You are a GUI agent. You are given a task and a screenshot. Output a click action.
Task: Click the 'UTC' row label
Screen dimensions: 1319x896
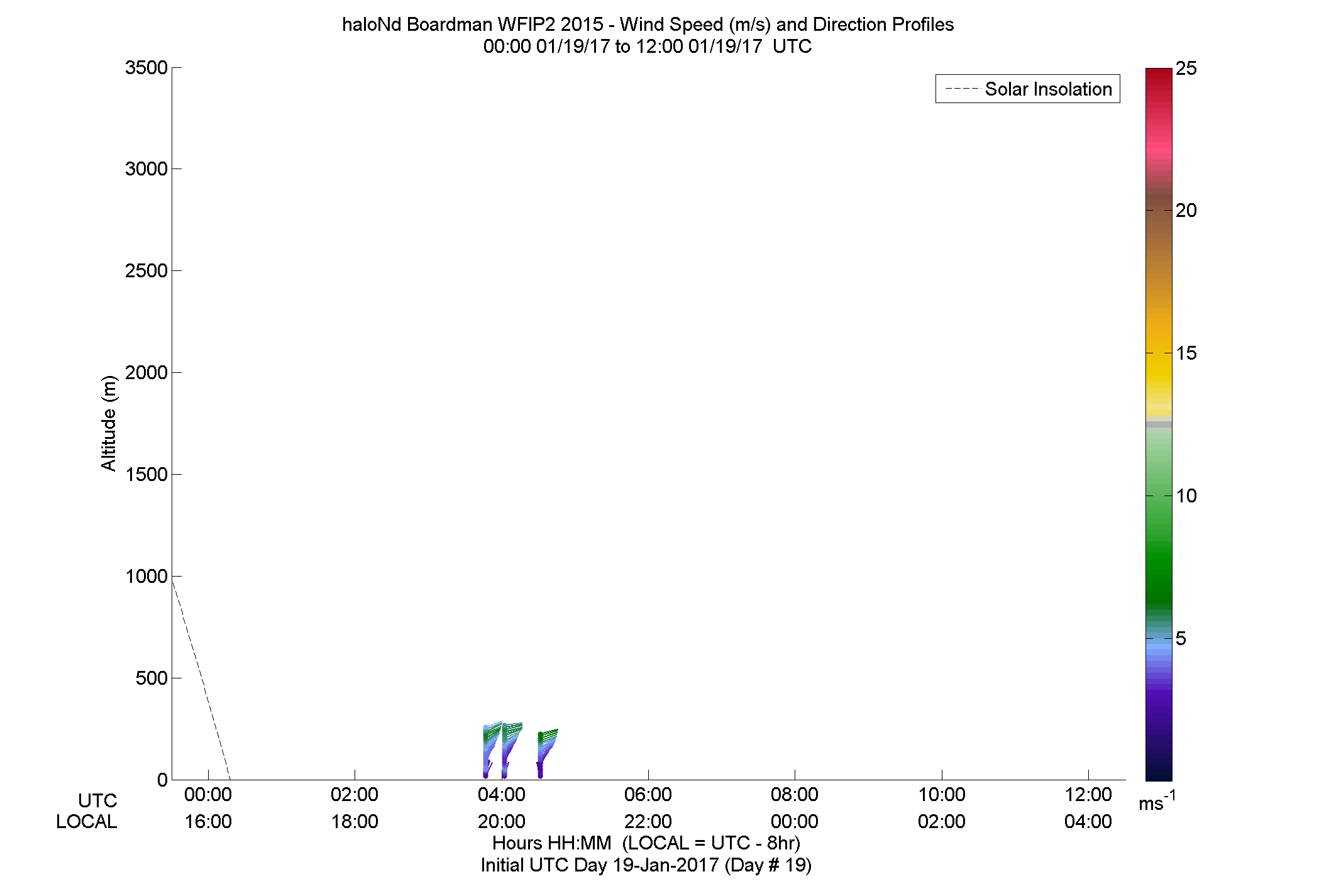[97, 801]
